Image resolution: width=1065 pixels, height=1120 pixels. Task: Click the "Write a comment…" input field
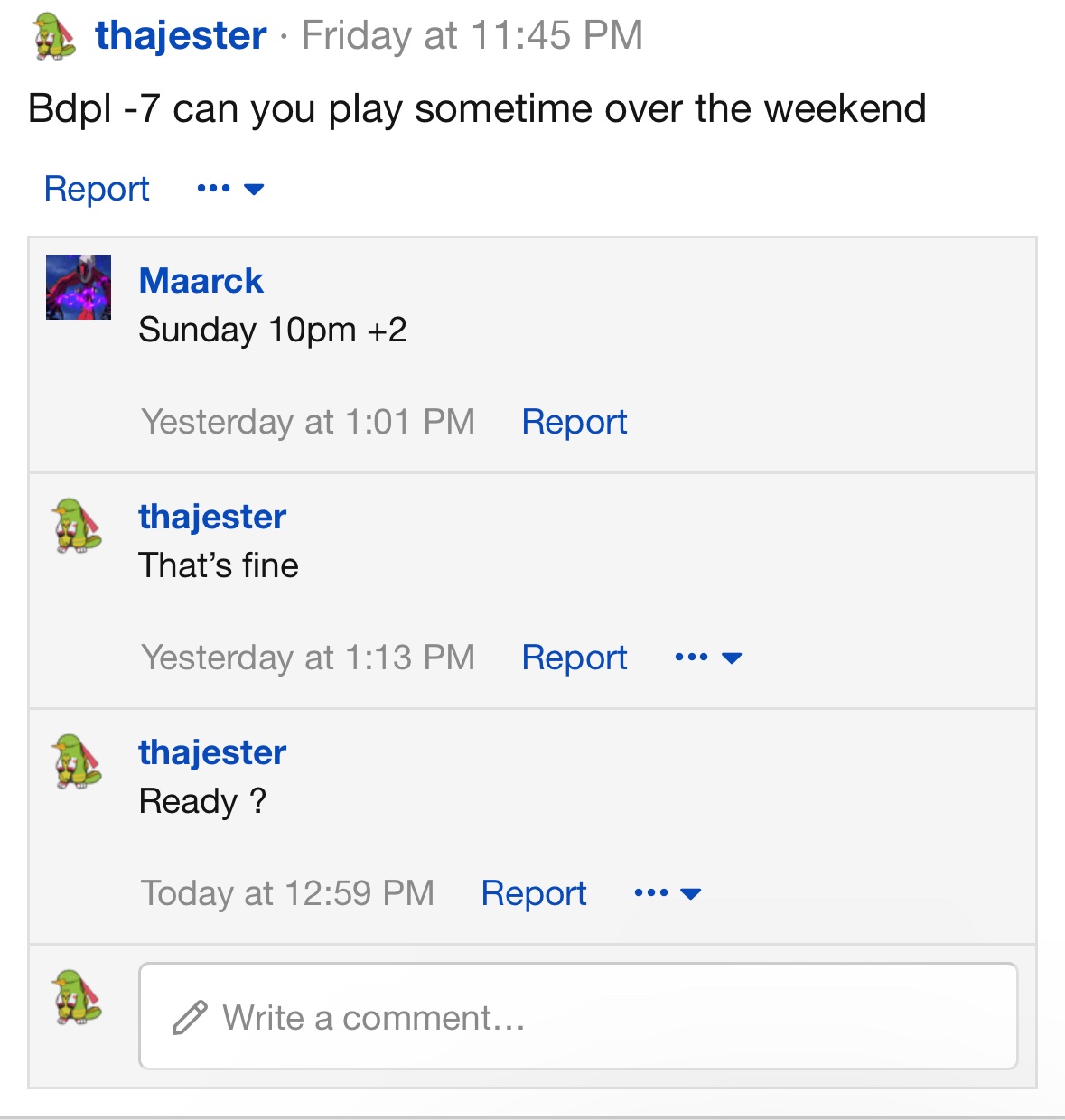tap(578, 1017)
